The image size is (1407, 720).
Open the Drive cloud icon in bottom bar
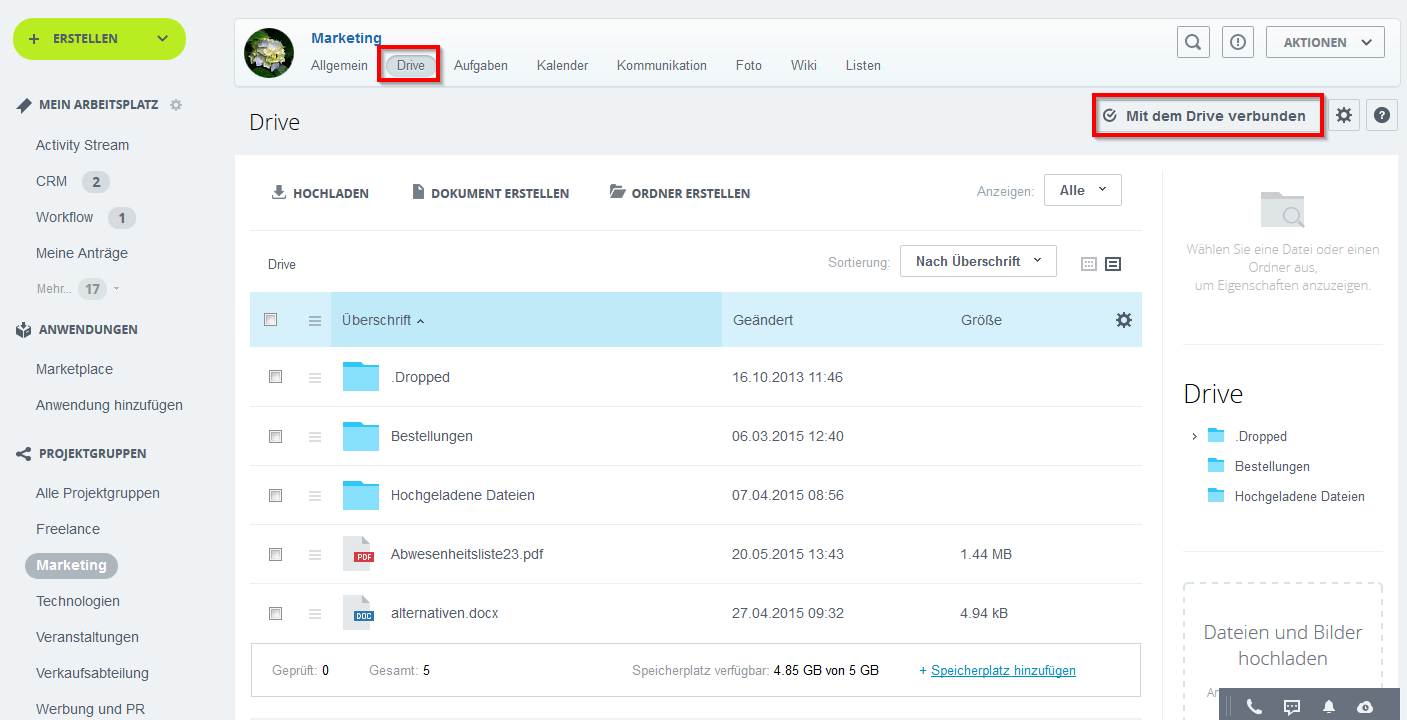[x=1364, y=706]
